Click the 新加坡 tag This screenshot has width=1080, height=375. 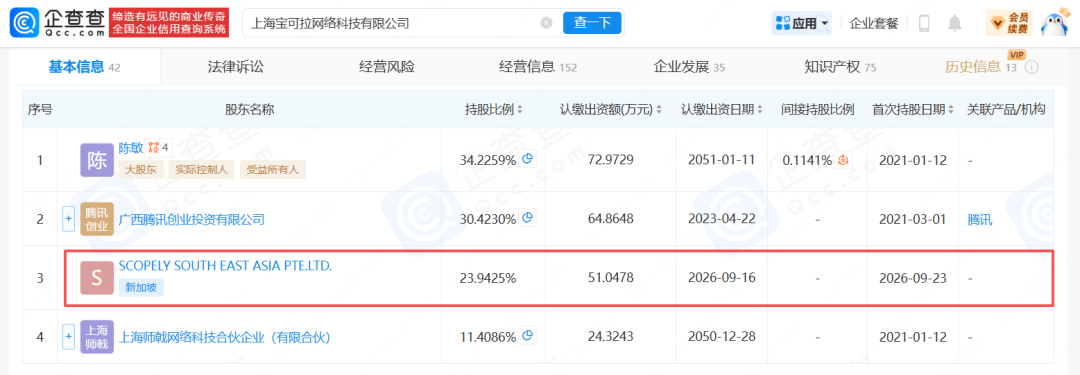coord(141,287)
